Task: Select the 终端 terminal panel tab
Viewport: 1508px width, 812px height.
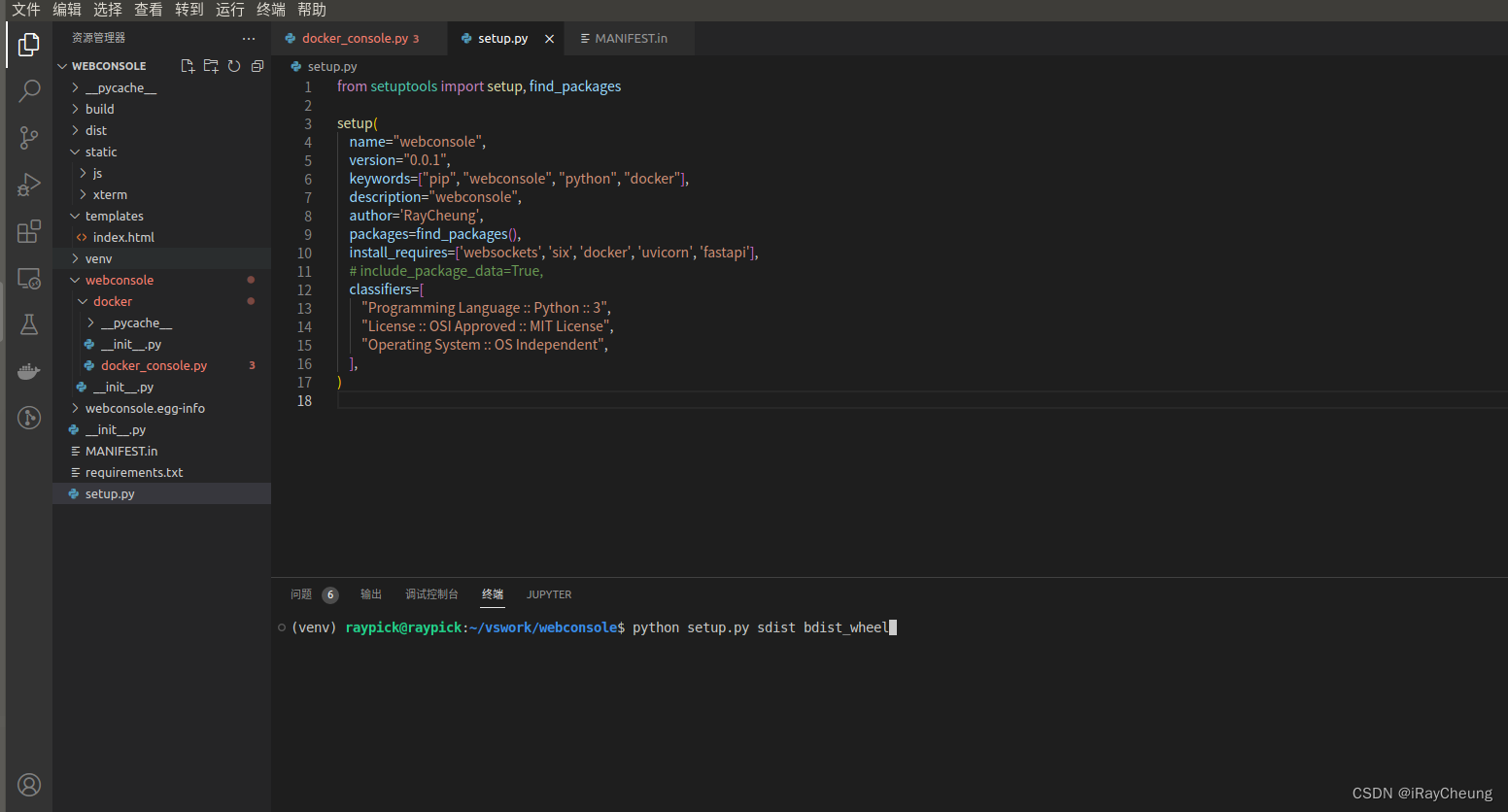Action: pyautogui.click(x=493, y=594)
